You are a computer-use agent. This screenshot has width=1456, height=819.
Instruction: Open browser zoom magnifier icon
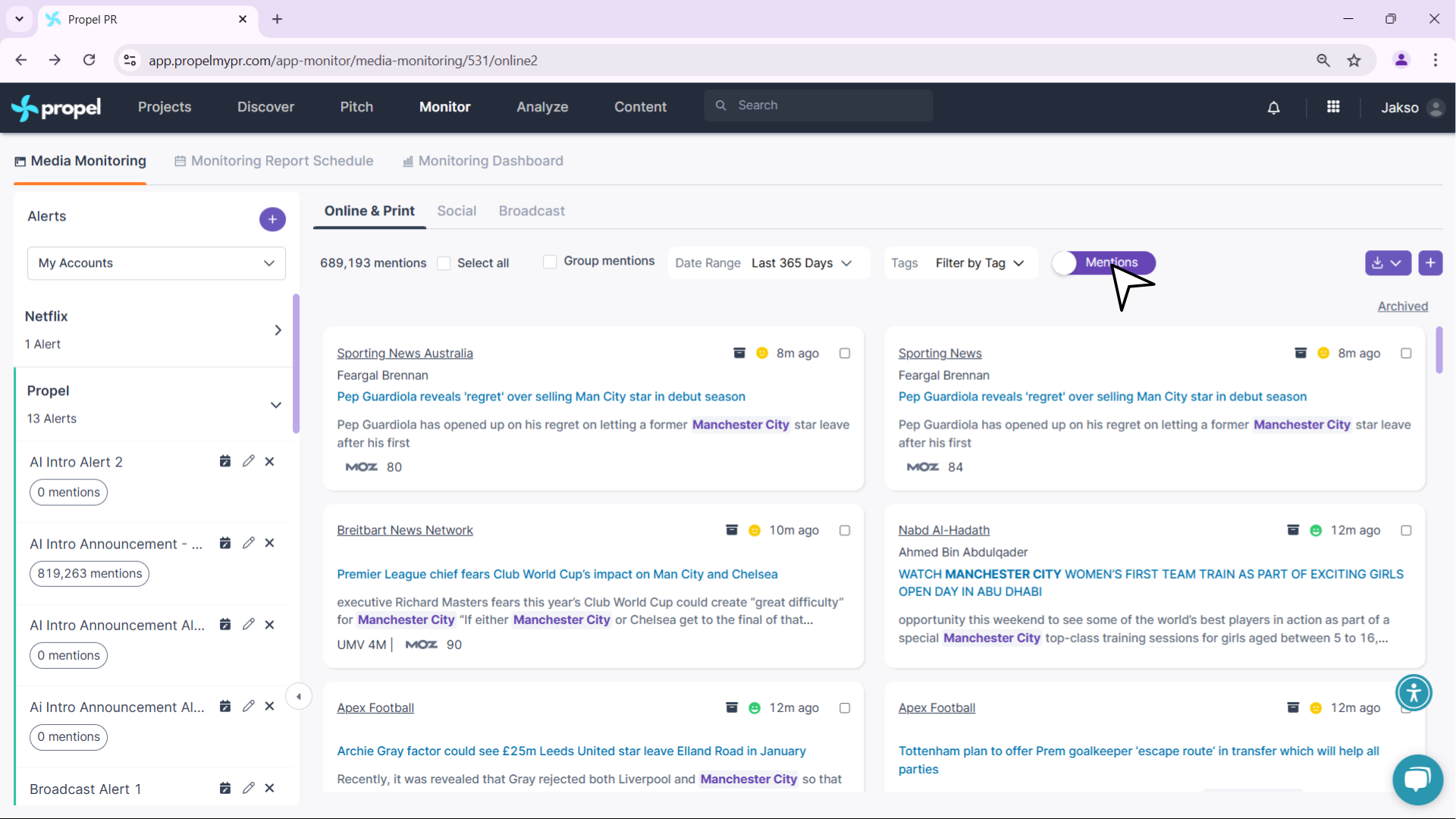click(1323, 61)
